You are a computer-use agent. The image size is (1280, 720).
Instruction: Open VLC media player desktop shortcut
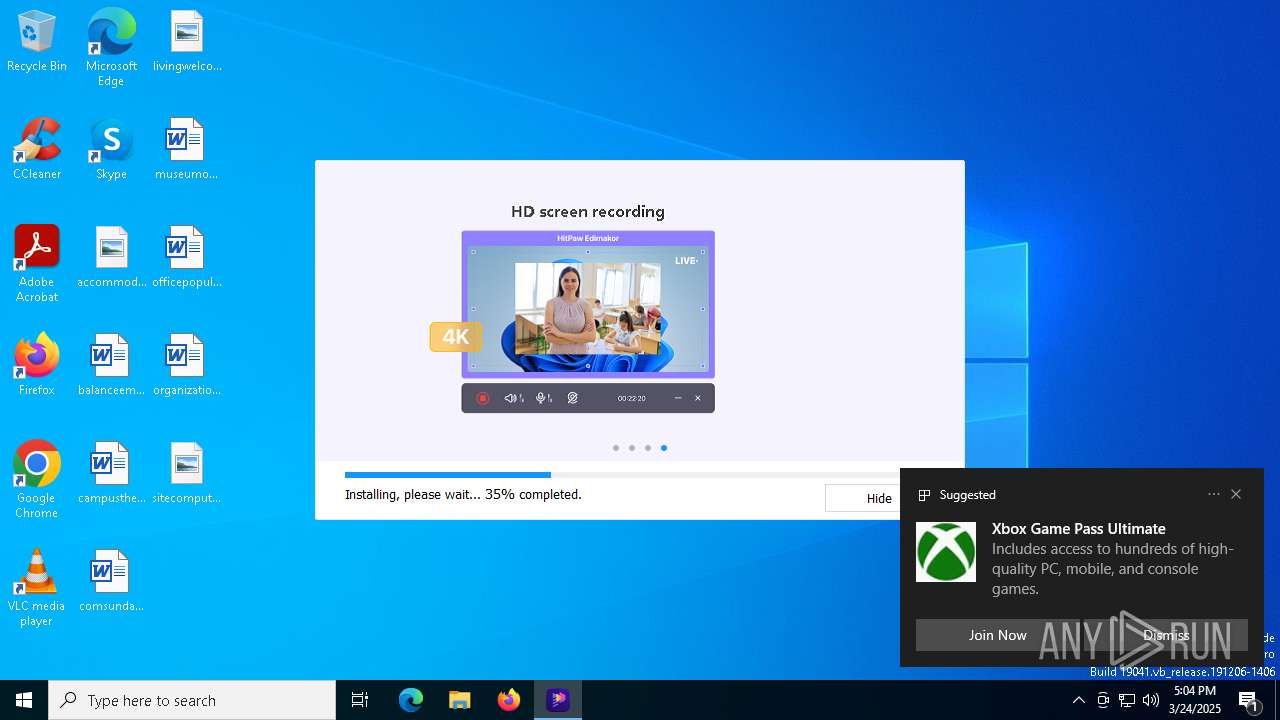[37, 588]
